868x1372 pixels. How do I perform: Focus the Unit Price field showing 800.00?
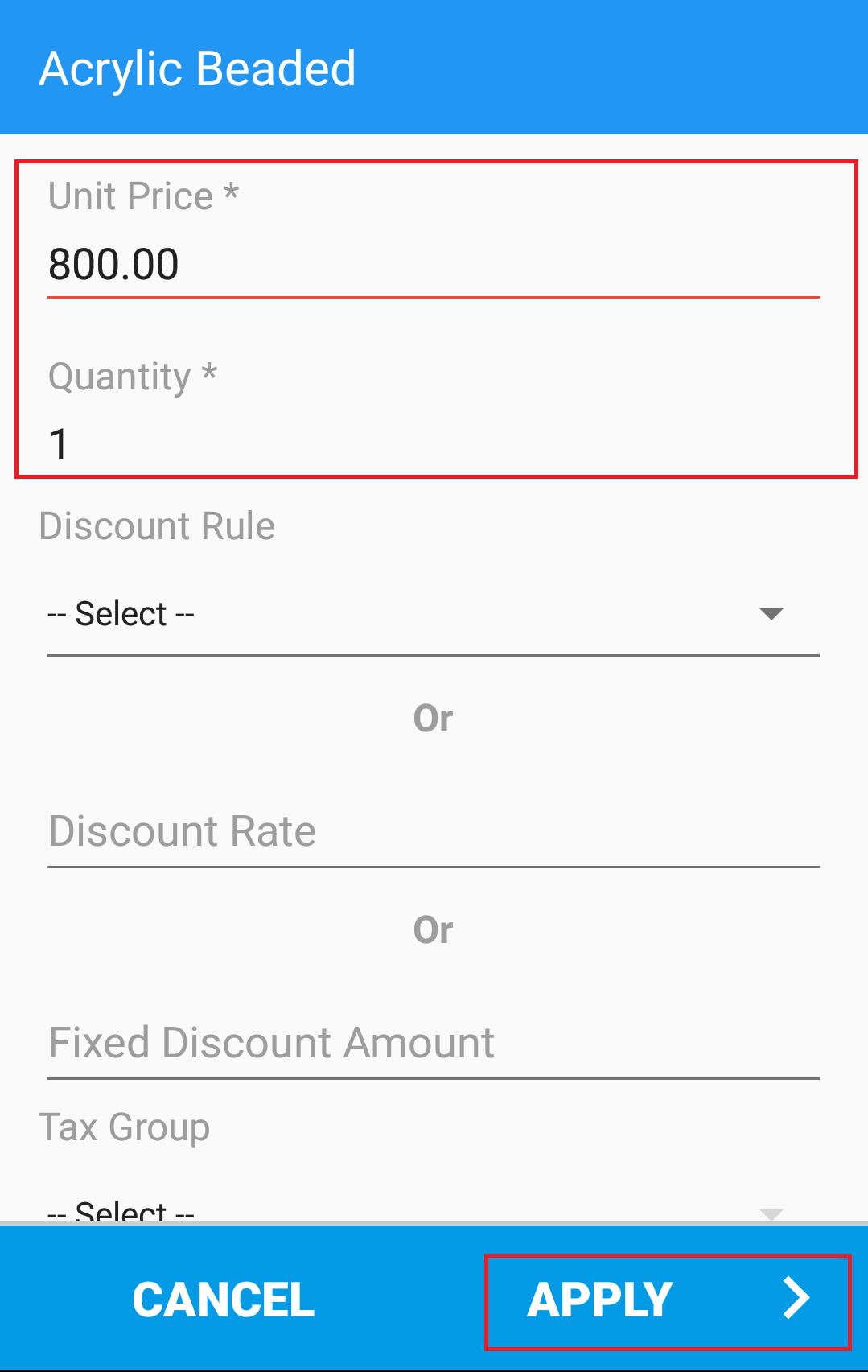(x=434, y=266)
